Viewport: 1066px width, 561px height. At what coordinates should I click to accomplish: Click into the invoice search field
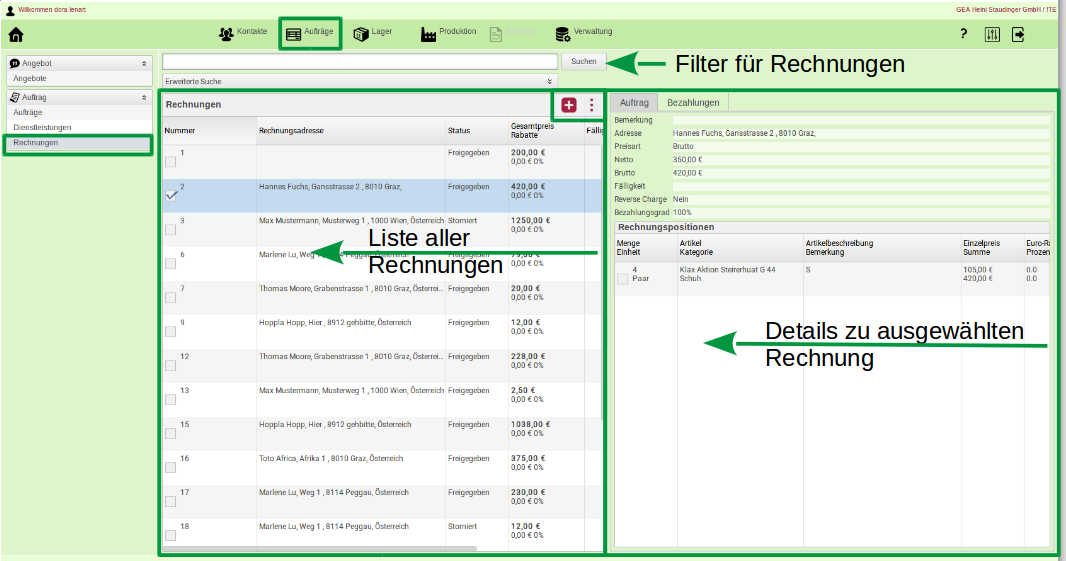[360, 62]
